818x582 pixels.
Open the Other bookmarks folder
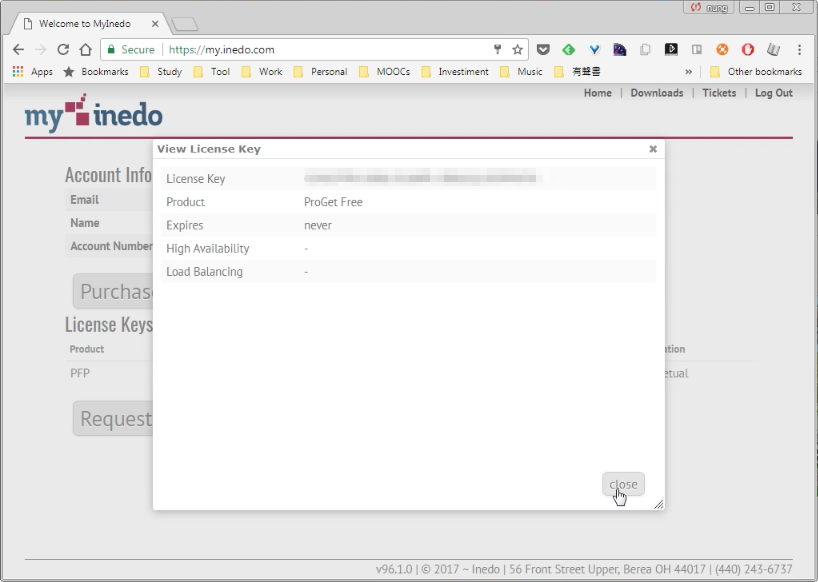(756, 71)
